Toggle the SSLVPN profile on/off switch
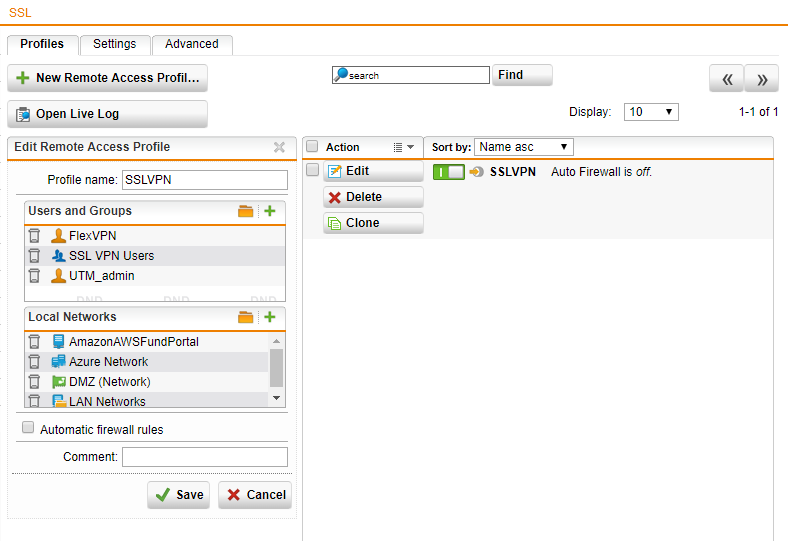Viewport: 788px width, 541px height. pos(449,172)
